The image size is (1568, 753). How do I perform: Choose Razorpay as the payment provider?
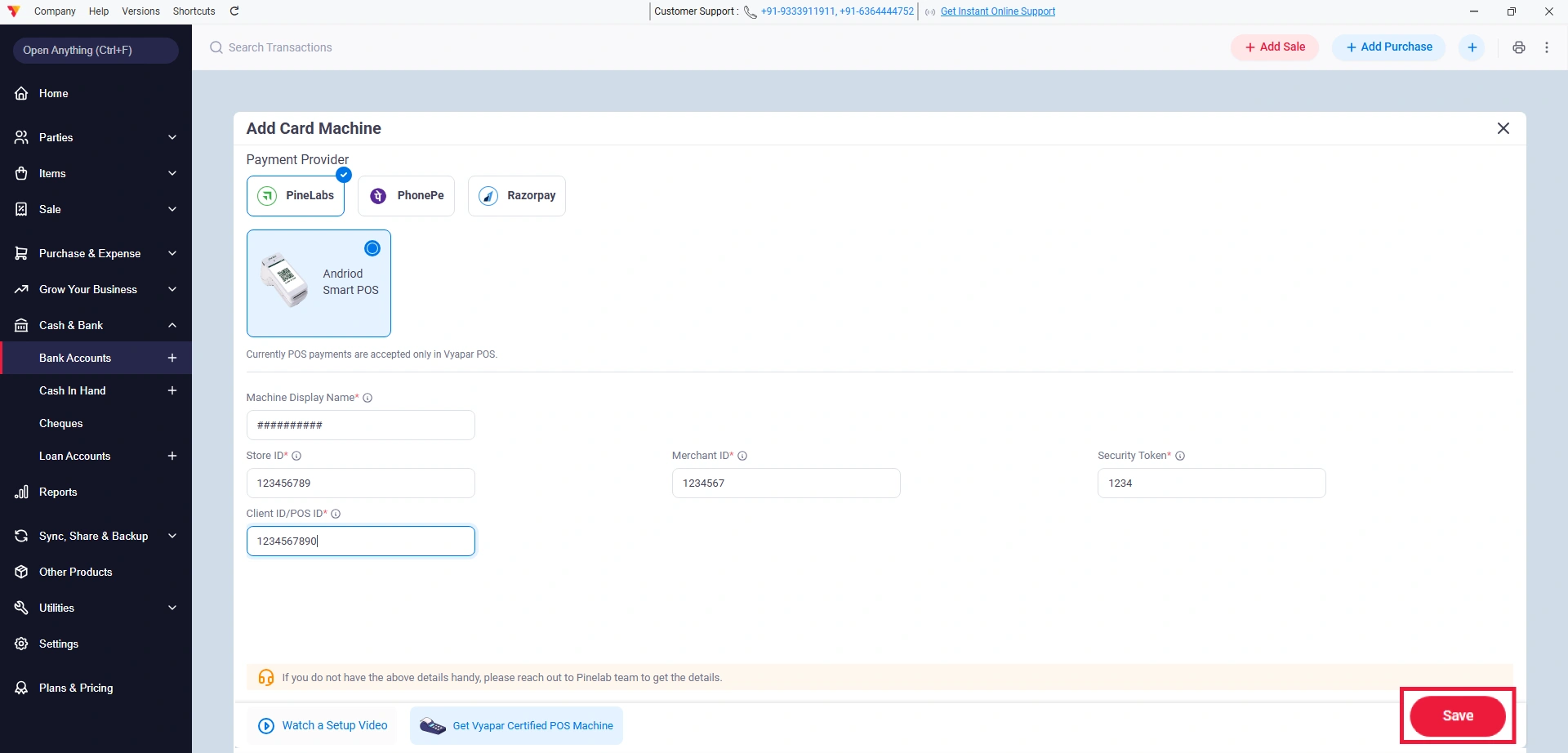coord(517,196)
